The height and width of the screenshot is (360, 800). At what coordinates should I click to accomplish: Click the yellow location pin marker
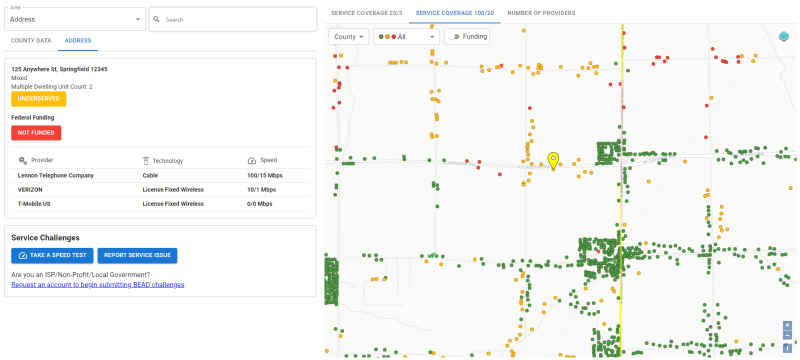pyautogui.click(x=553, y=161)
